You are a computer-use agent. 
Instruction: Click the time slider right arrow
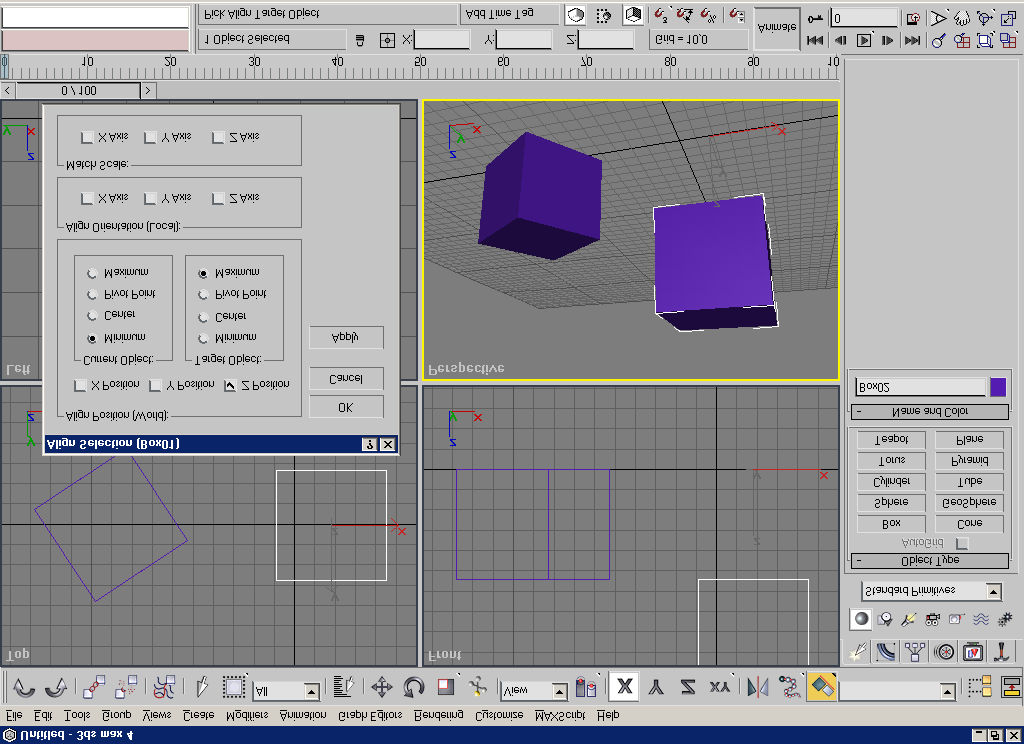click(x=148, y=91)
